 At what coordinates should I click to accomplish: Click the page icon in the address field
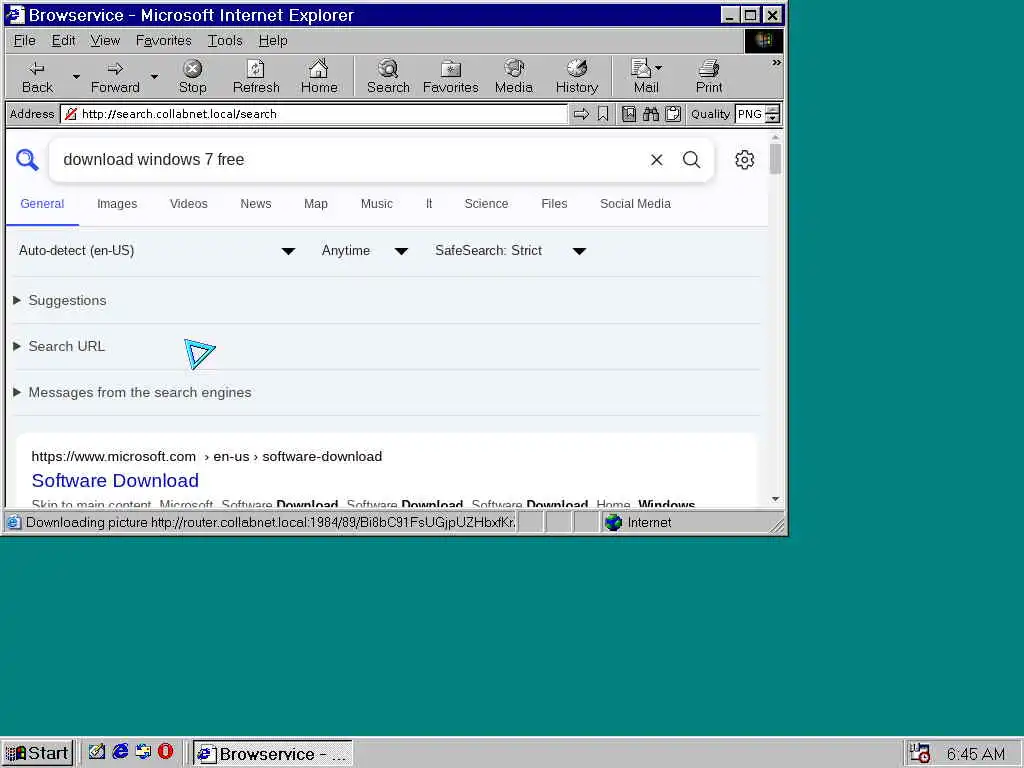click(x=71, y=114)
